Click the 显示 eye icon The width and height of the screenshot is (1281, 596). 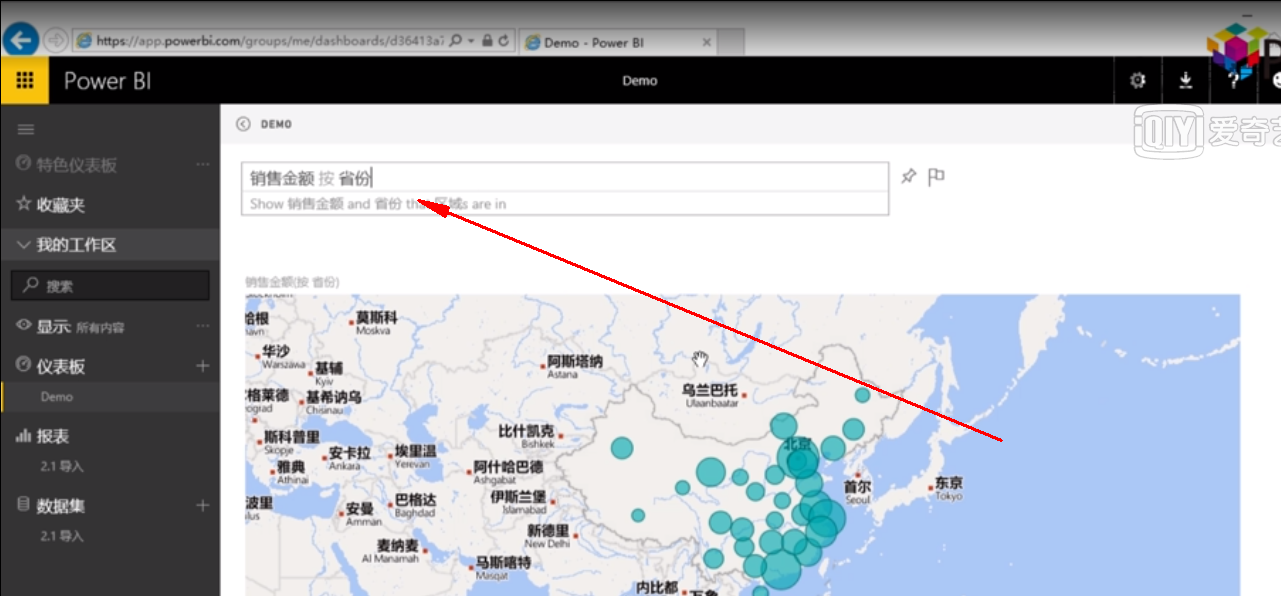click(24, 326)
